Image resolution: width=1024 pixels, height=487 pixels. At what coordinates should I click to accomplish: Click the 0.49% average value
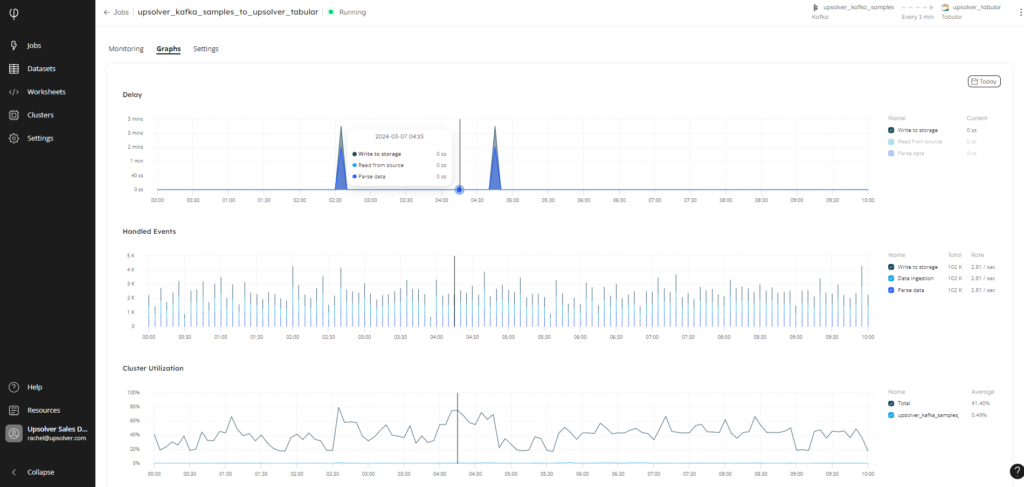pyautogui.click(x=979, y=415)
